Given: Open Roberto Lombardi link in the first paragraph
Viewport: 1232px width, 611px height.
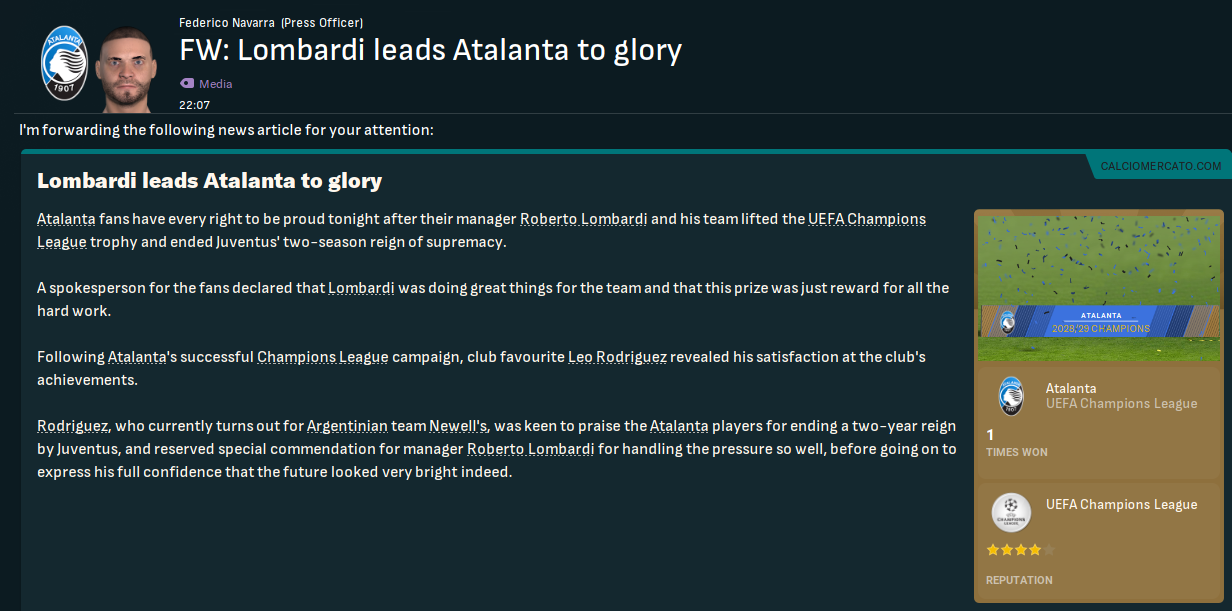Looking at the screenshot, I should 583,219.
